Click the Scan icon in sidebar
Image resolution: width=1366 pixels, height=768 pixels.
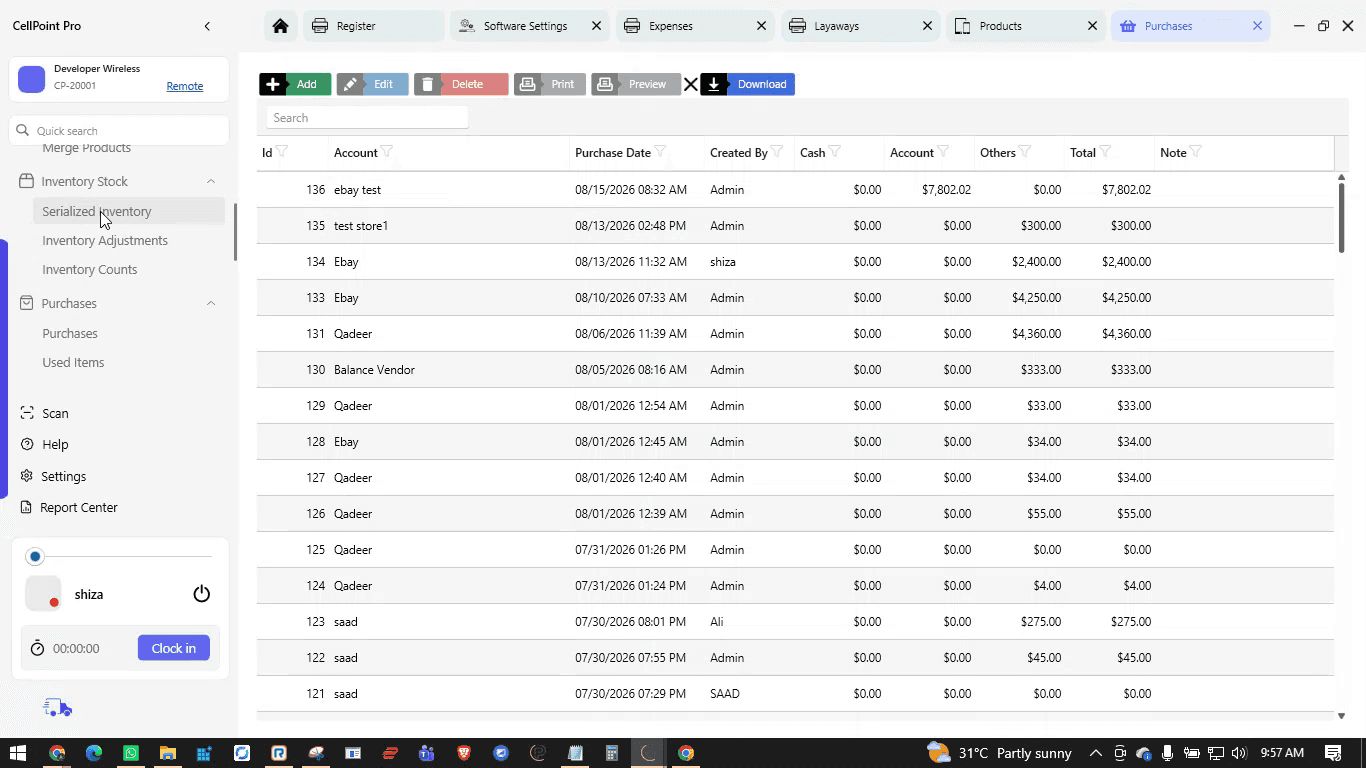(27, 413)
